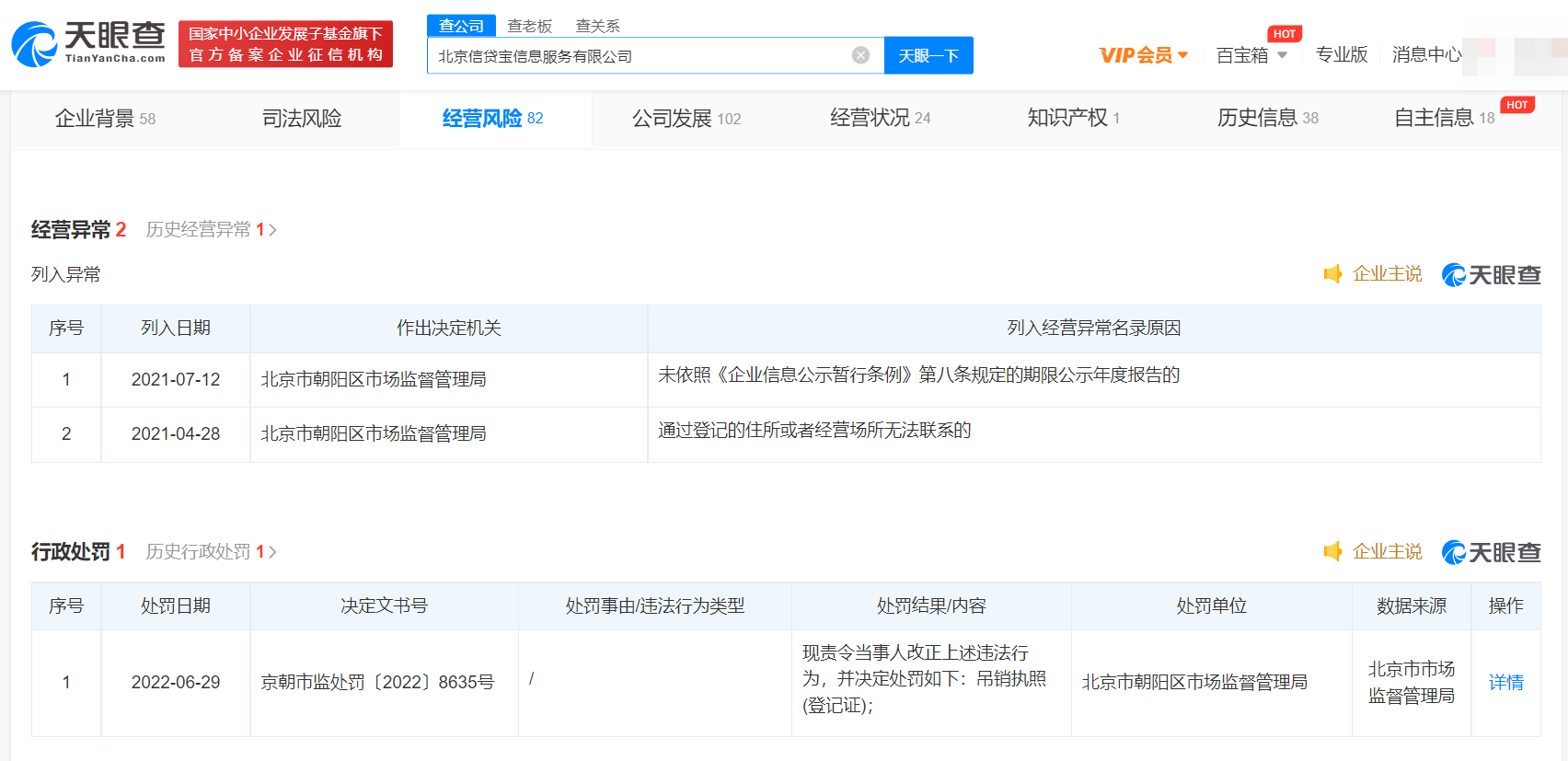Click the reason 通过登记的住所或者经营场所无法联系的

[x=814, y=430]
